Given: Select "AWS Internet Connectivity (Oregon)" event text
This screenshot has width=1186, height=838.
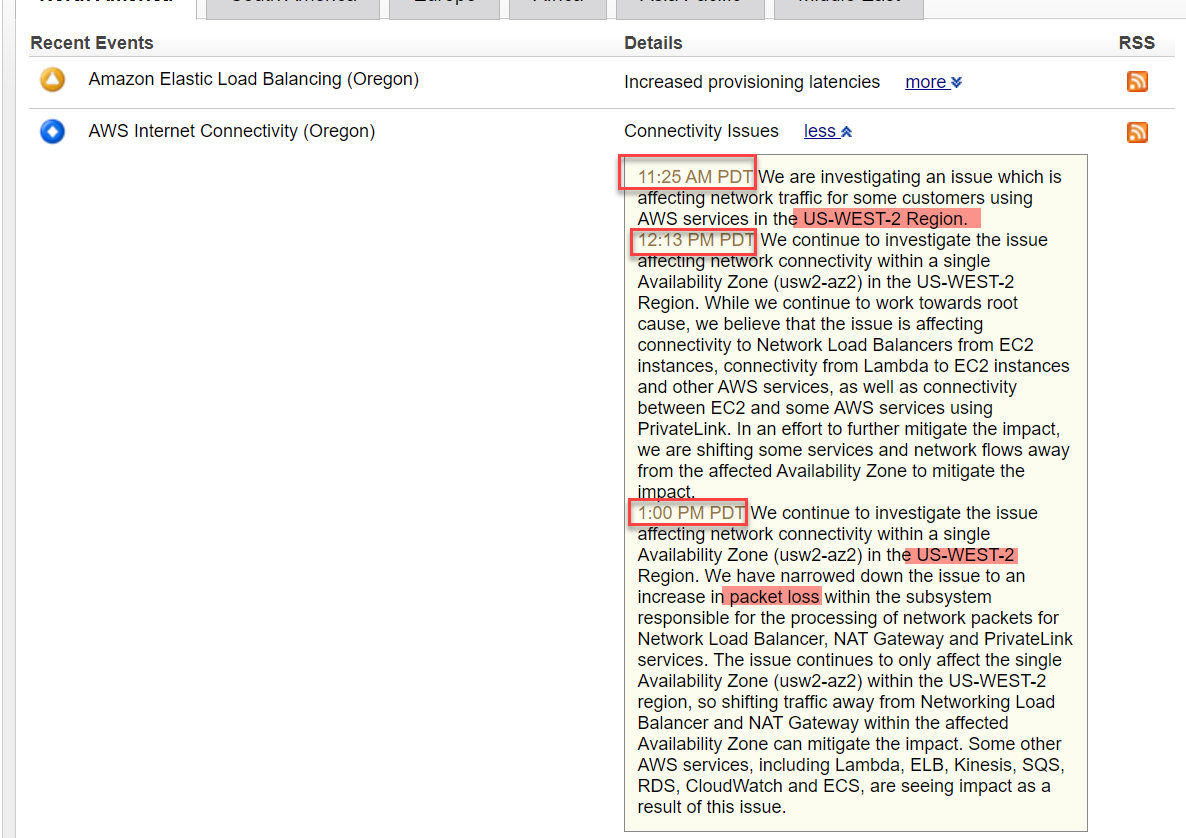Looking at the screenshot, I should click(231, 131).
